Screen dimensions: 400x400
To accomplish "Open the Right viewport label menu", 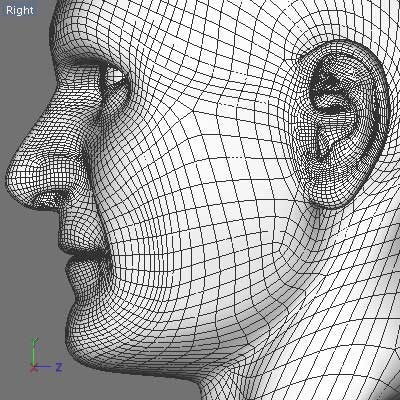I will [x=20, y=10].
